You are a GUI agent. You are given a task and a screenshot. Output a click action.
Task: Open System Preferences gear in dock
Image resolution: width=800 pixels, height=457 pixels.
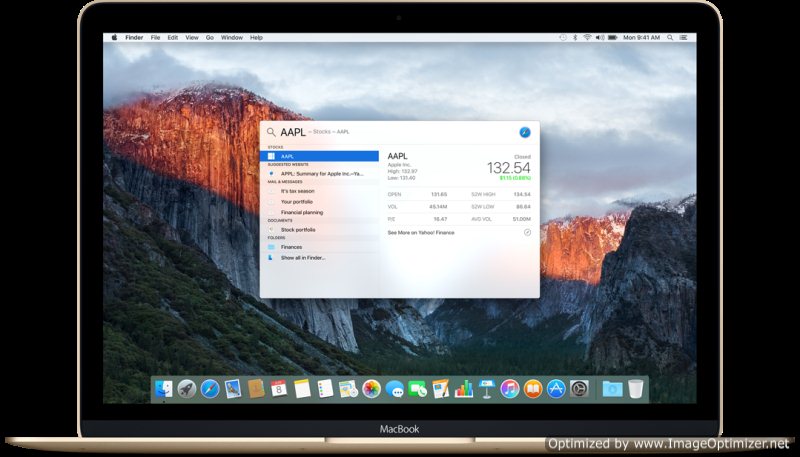coord(579,389)
